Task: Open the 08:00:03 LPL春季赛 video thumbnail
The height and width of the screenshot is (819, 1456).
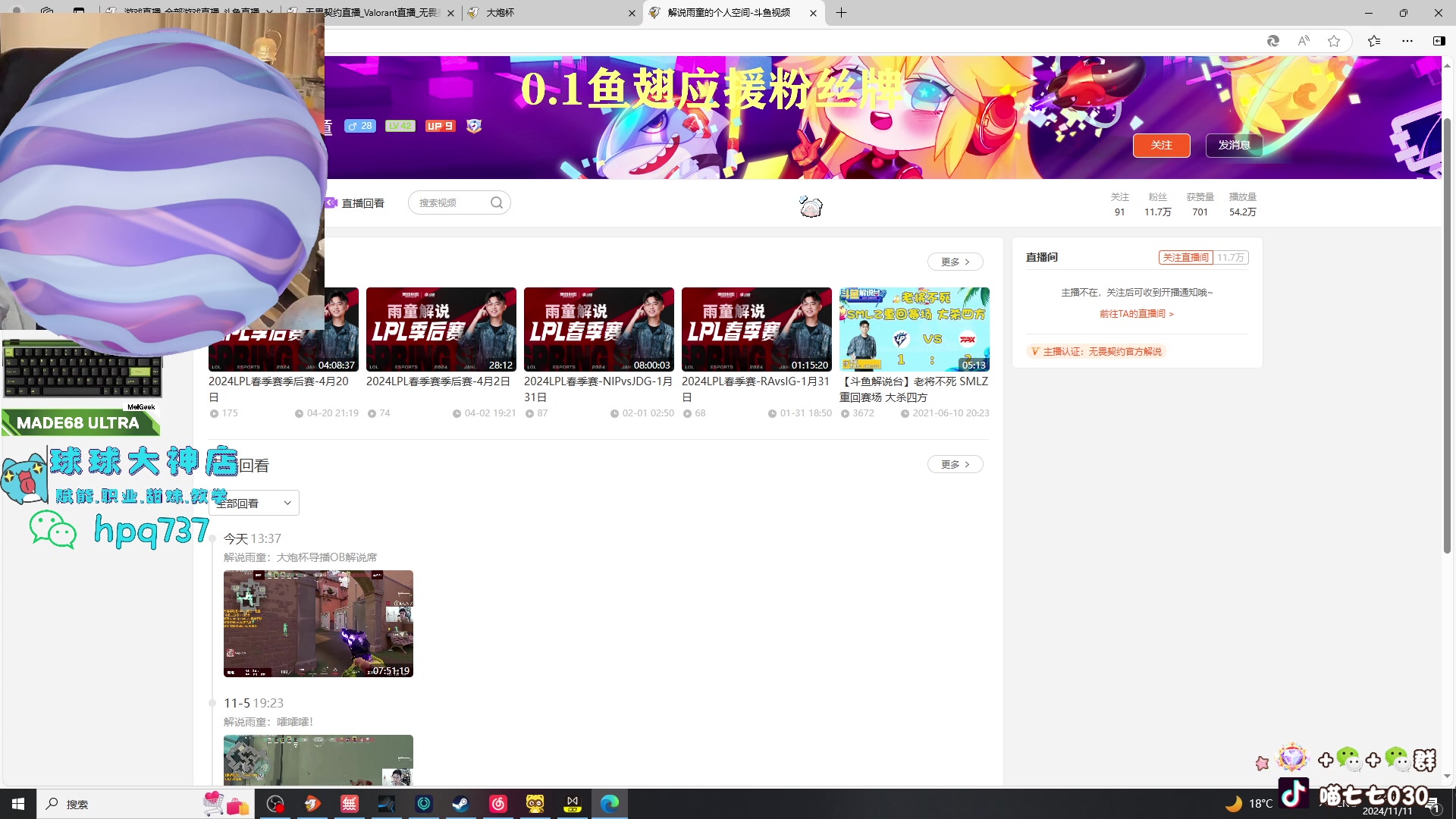Action: click(x=599, y=329)
